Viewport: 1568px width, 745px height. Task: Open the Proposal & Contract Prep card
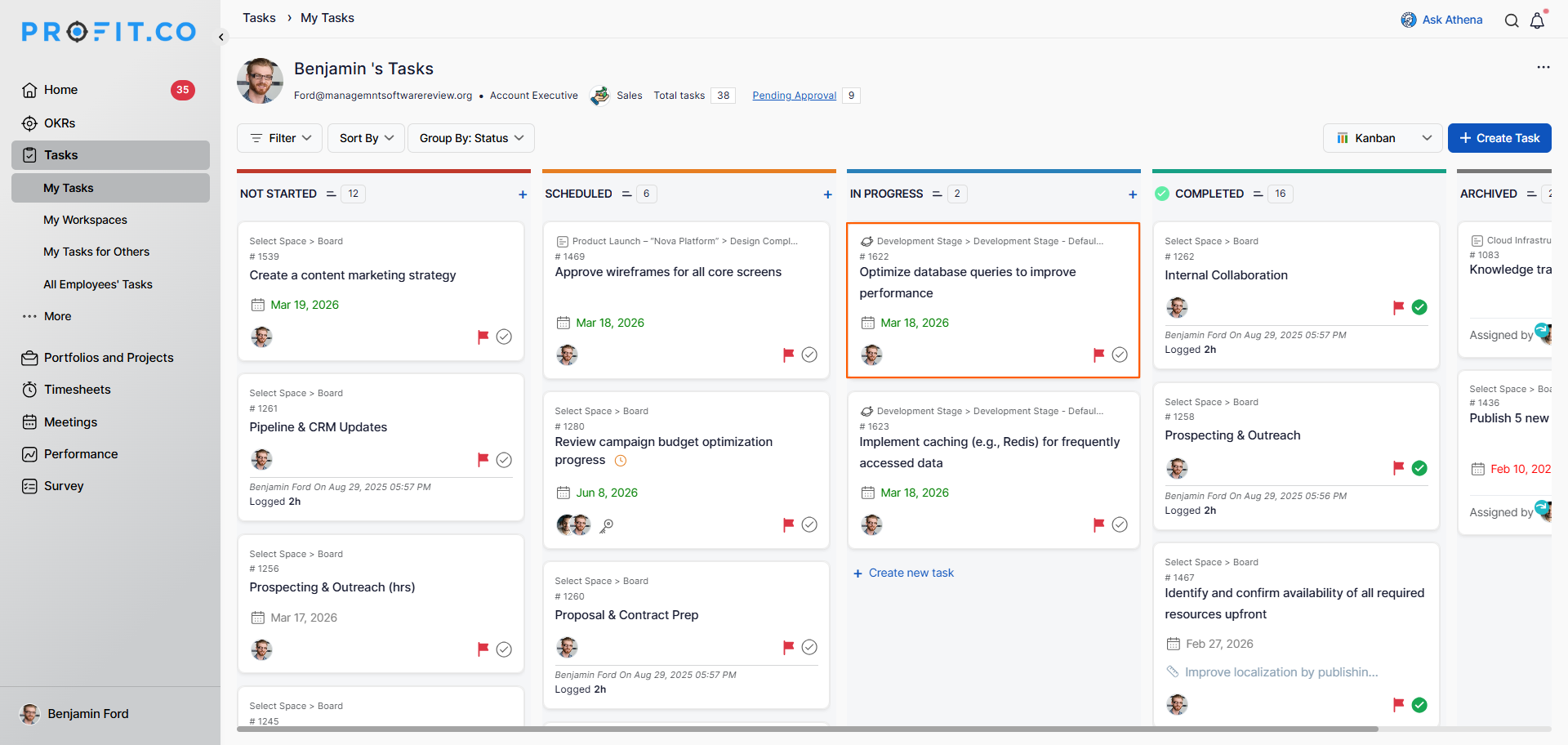[x=626, y=615]
